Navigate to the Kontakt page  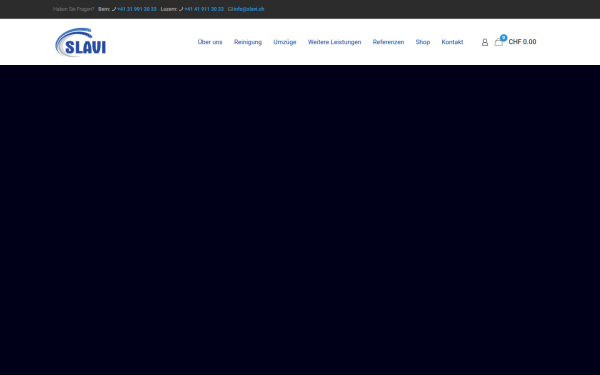point(452,42)
